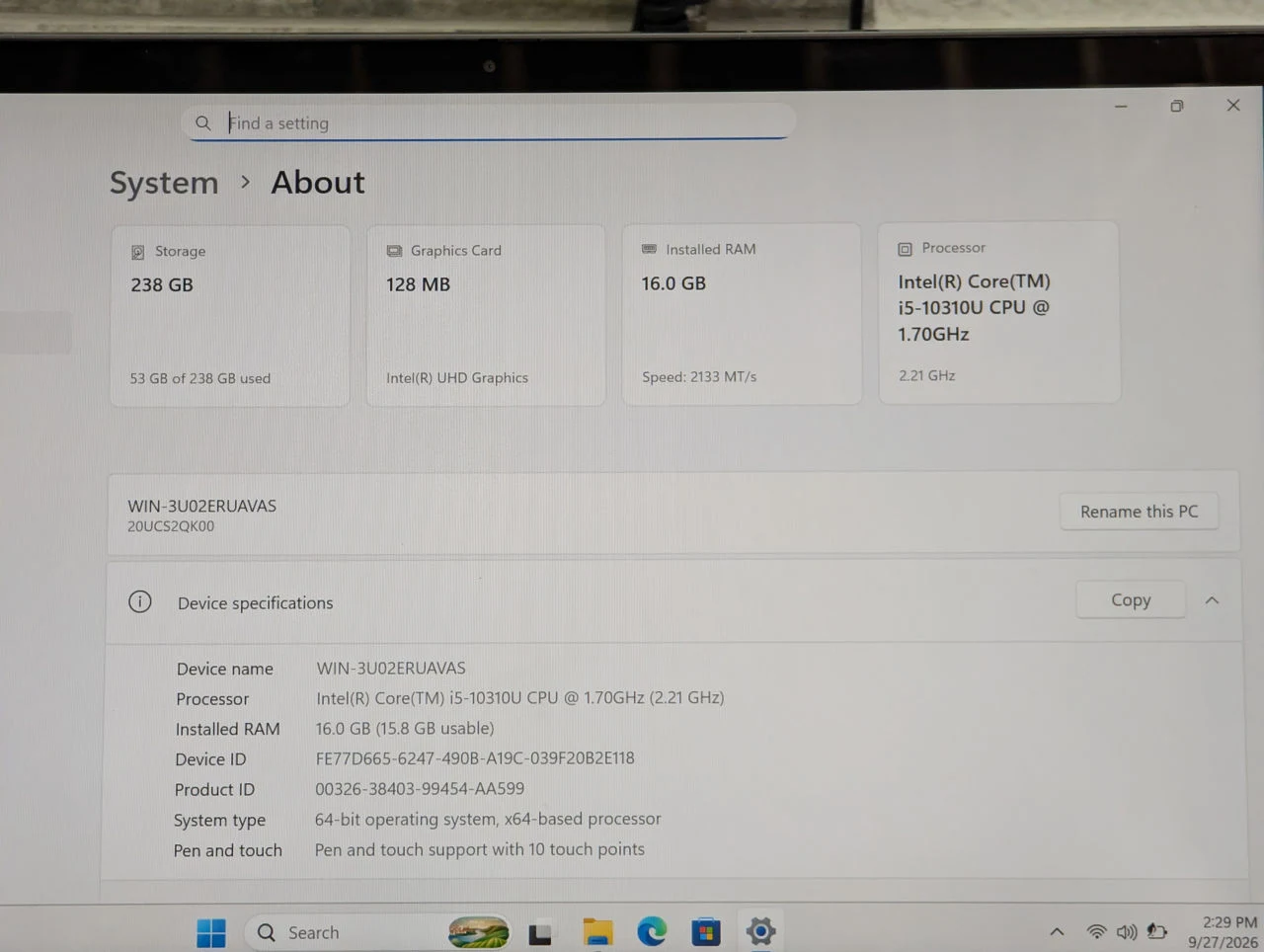
Task: Click 'Pen and touch support' value text
Action: point(479,849)
